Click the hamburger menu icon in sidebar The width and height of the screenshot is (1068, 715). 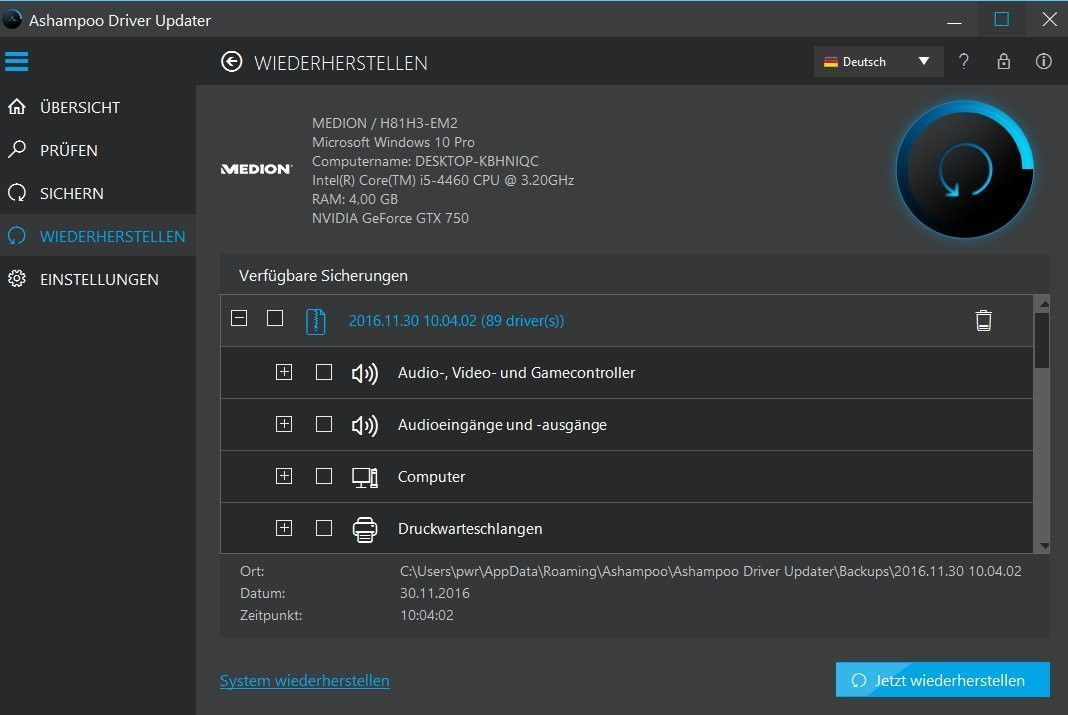click(x=16, y=62)
